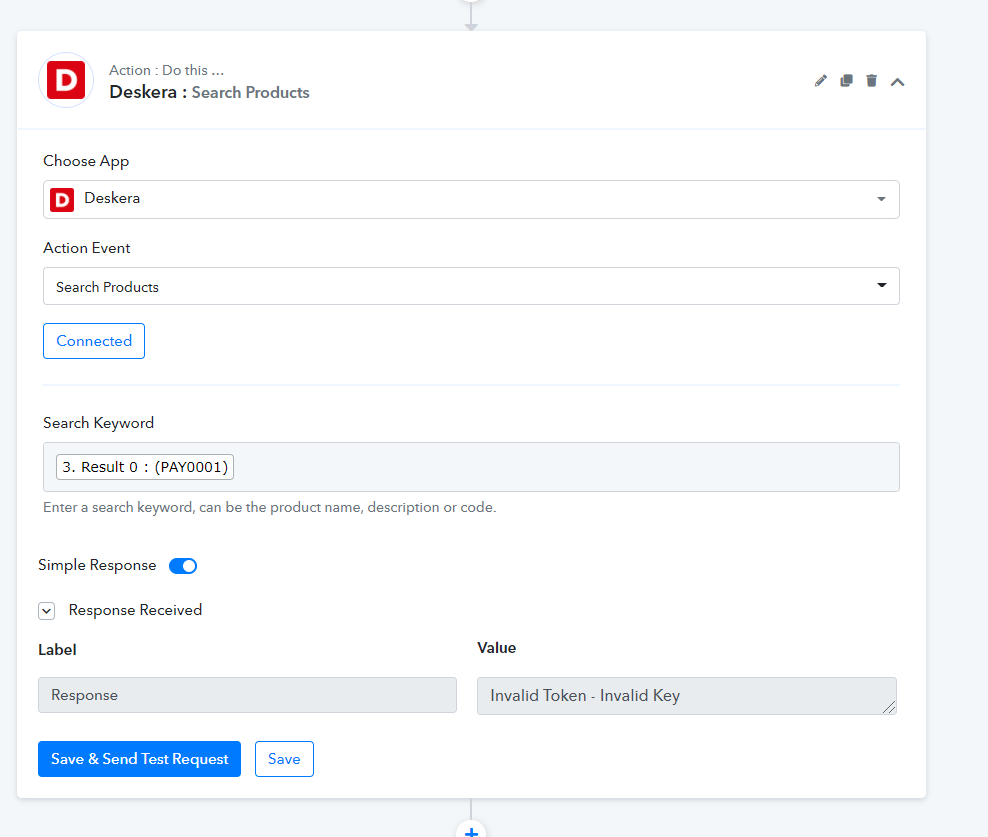Click the Connected button
The image size is (988, 837).
click(x=94, y=341)
